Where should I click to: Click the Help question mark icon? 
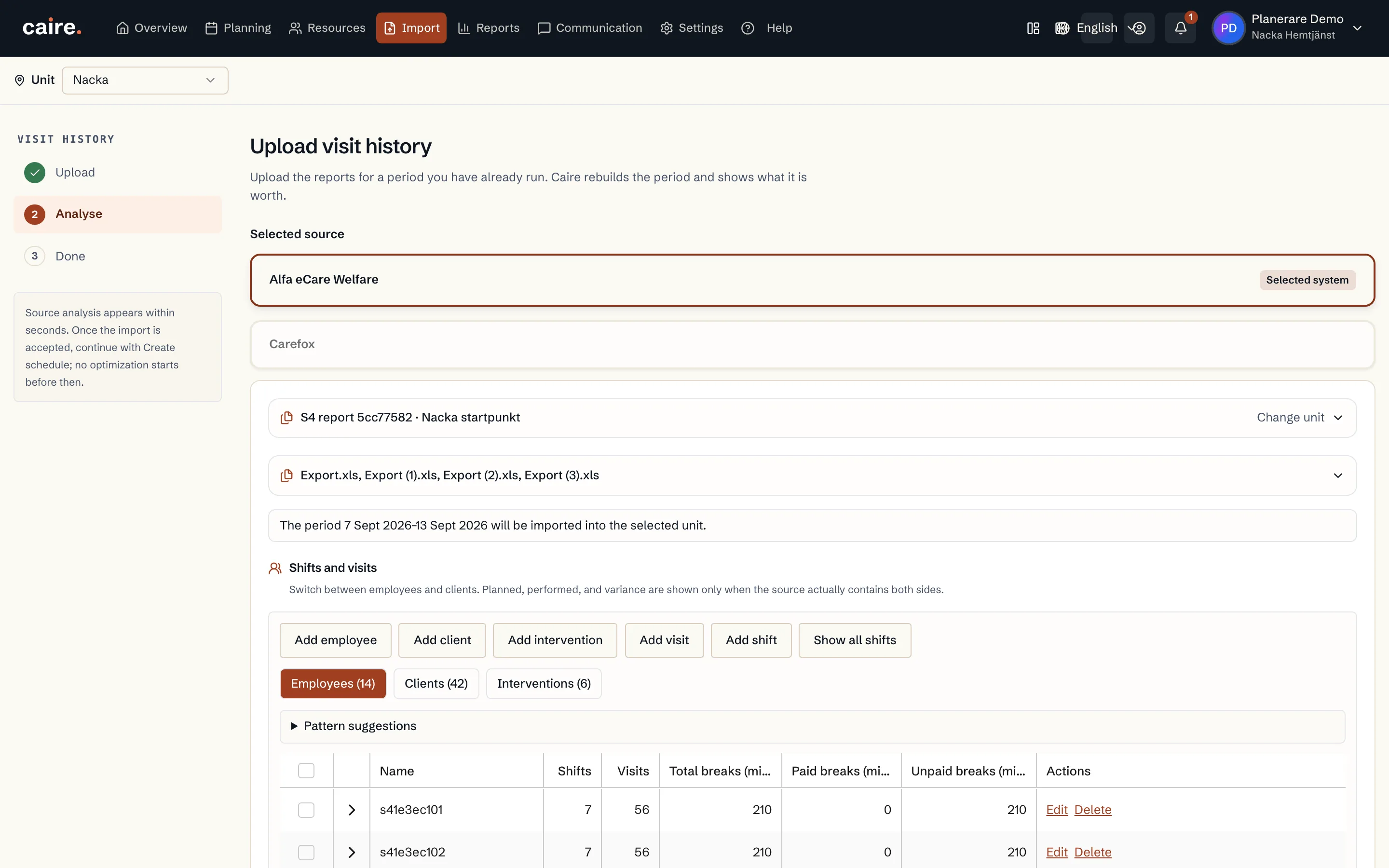[x=747, y=28]
